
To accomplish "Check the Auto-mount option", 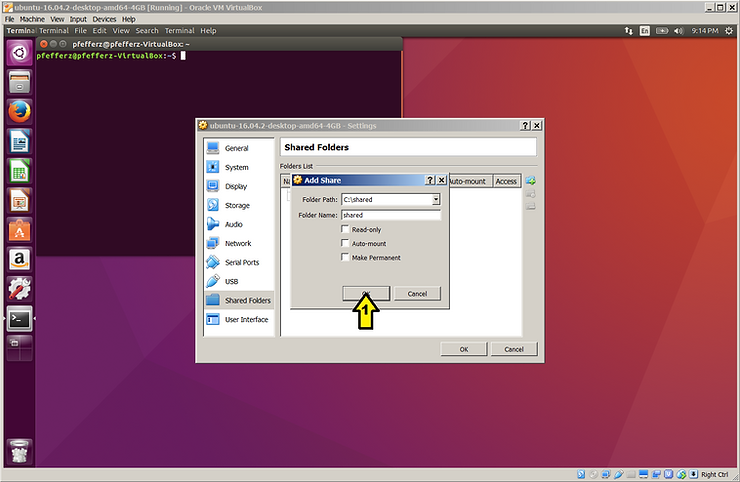I will (345, 244).
